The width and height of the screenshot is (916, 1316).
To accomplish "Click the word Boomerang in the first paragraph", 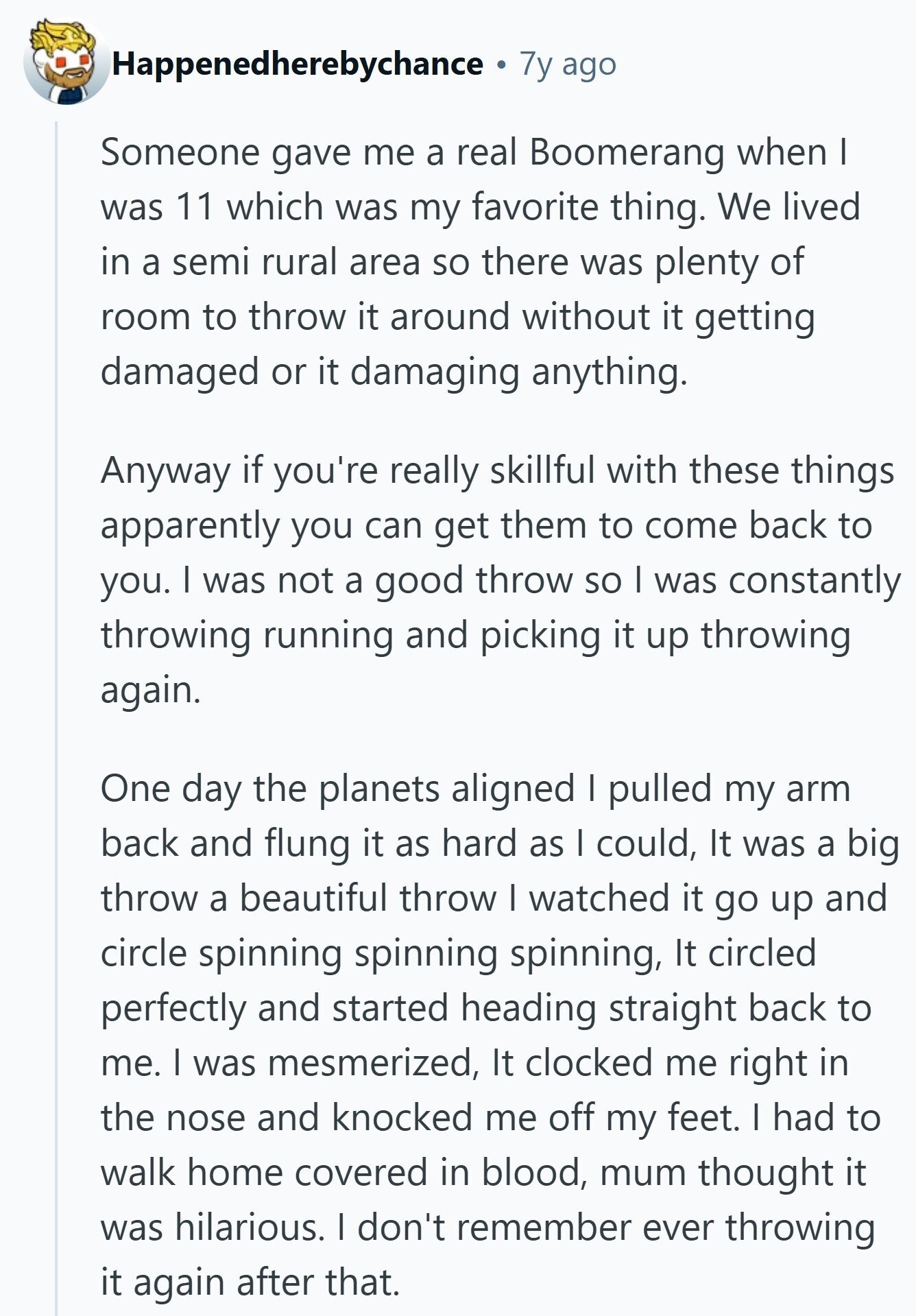I will [627, 152].
